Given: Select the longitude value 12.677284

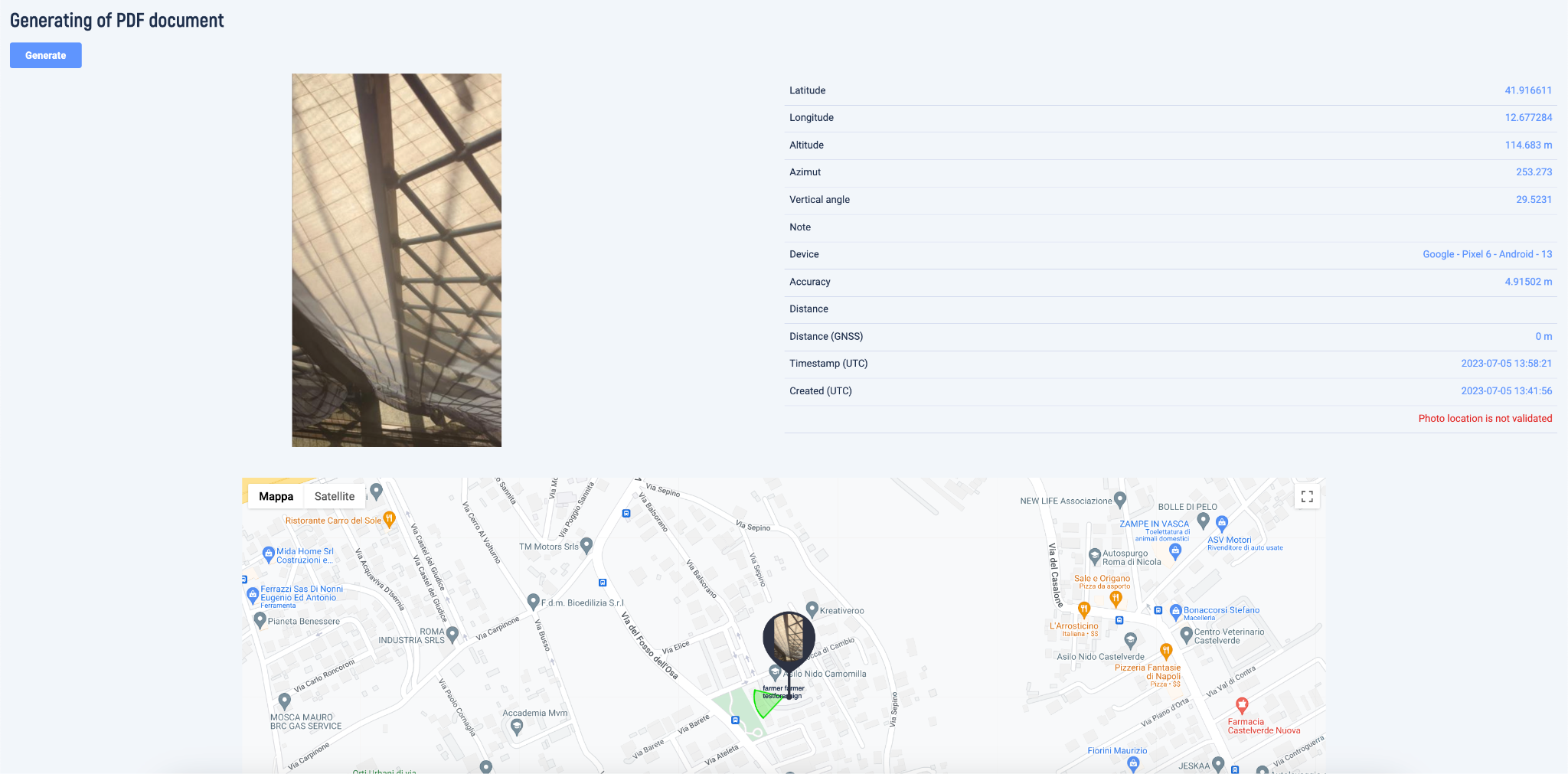Looking at the screenshot, I should [x=1528, y=117].
